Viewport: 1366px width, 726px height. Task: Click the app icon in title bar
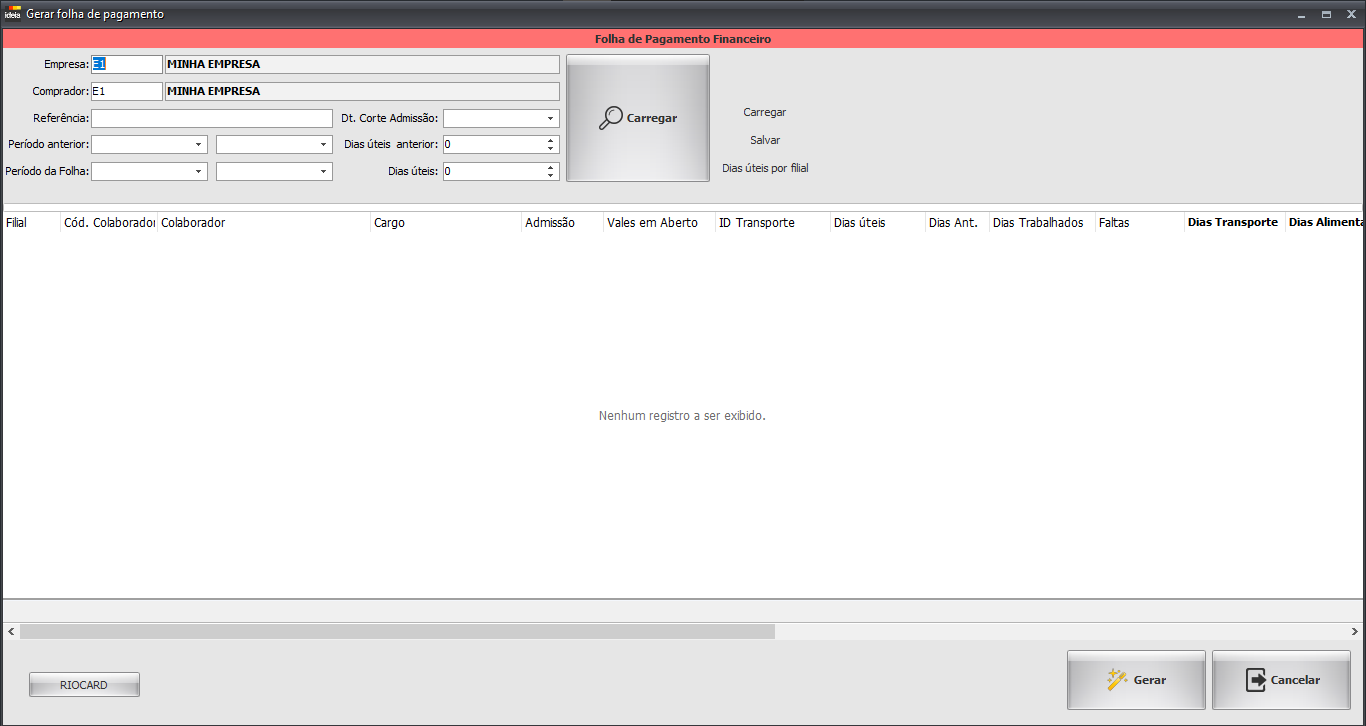pos(13,15)
